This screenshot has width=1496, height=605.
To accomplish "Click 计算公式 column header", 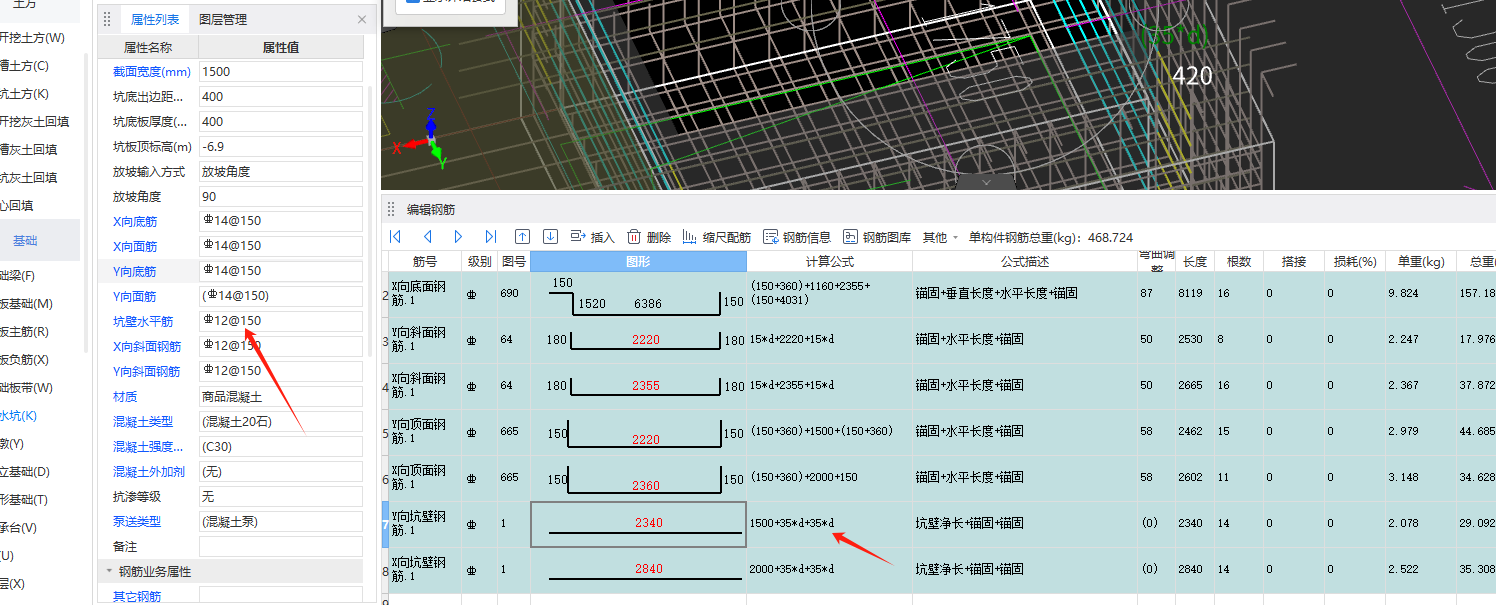I will coord(829,261).
